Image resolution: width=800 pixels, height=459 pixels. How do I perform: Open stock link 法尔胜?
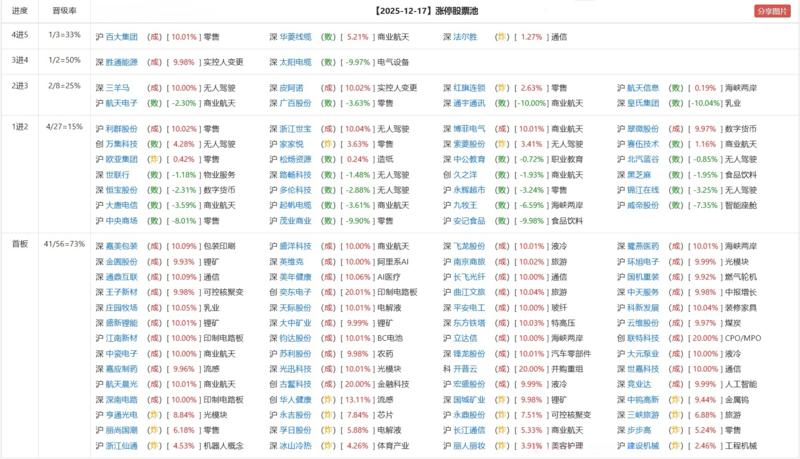click(465, 37)
